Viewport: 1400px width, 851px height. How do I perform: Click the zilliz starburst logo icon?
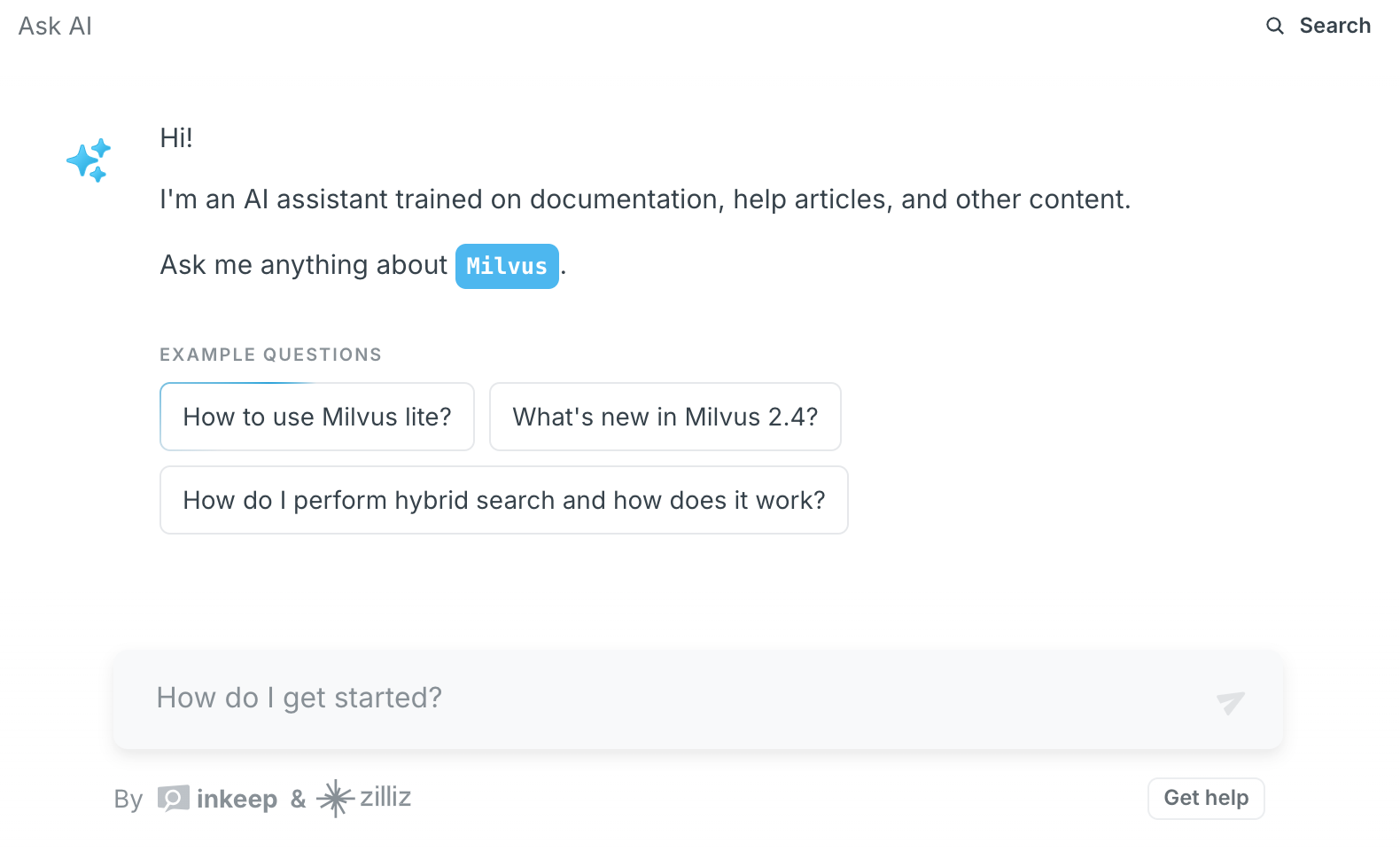click(335, 798)
